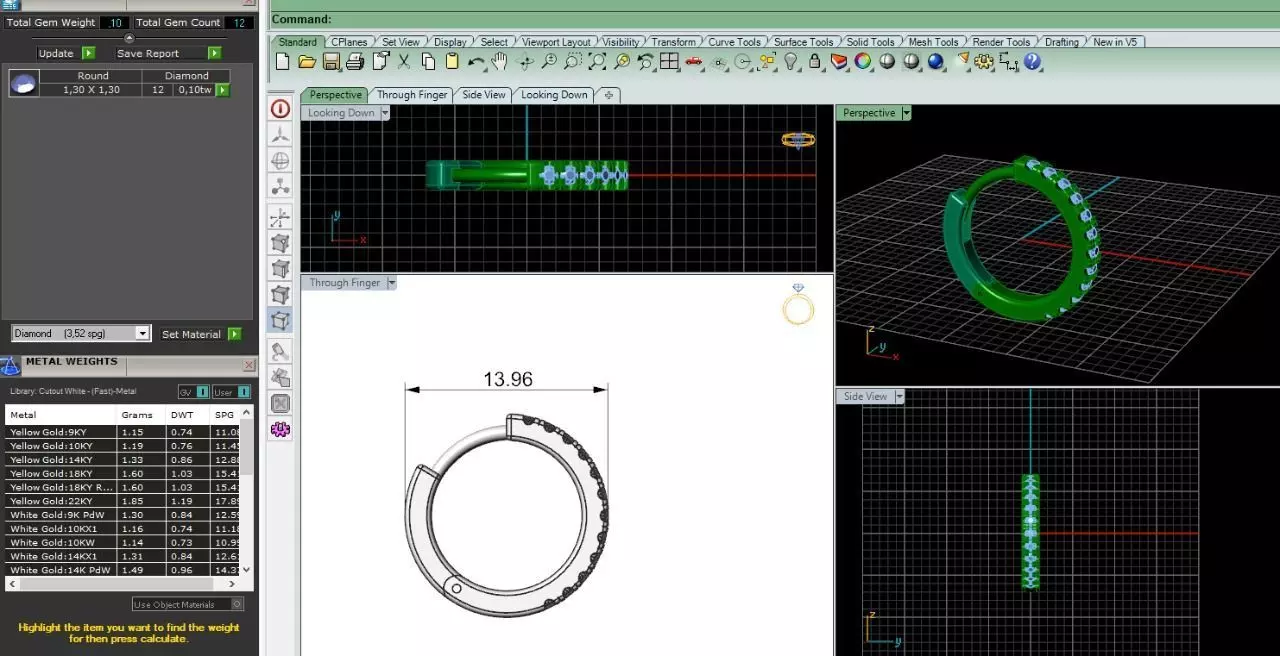This screenshot has width=1280, height=656.
Task: Open the document properties icon
Action: [x=380, y=62]
